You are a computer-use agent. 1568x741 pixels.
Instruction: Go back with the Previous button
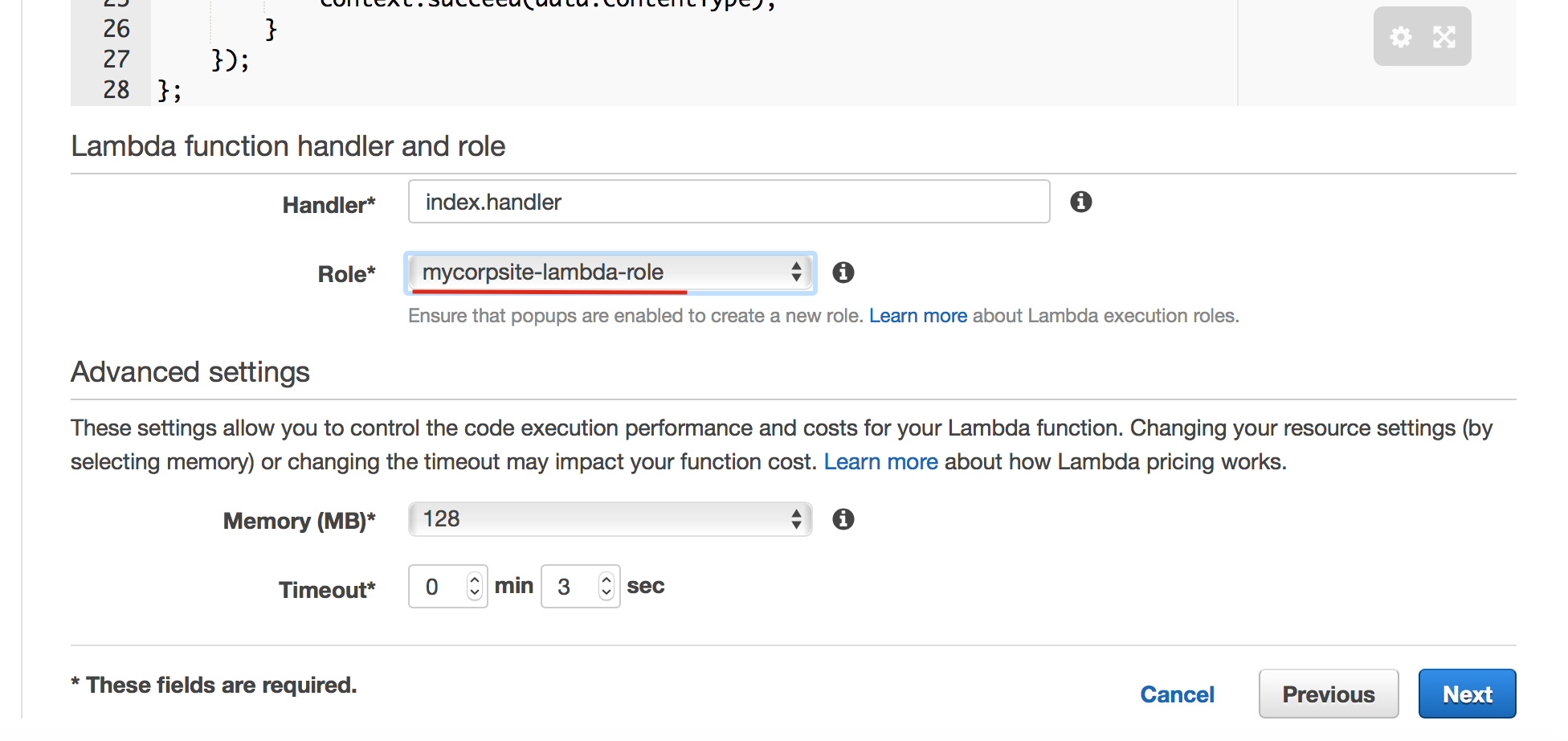click(1328, 694)
